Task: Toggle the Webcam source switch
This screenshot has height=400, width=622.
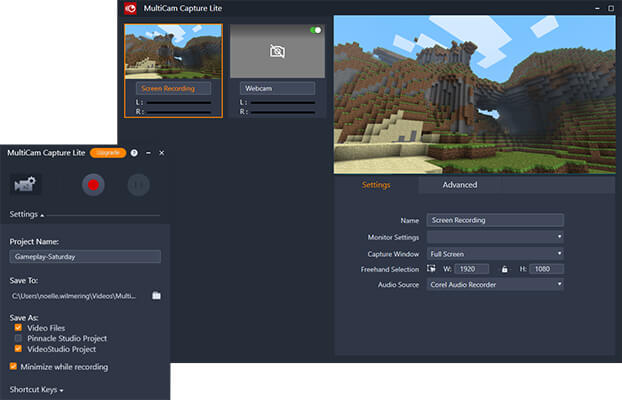Action: 316,30
